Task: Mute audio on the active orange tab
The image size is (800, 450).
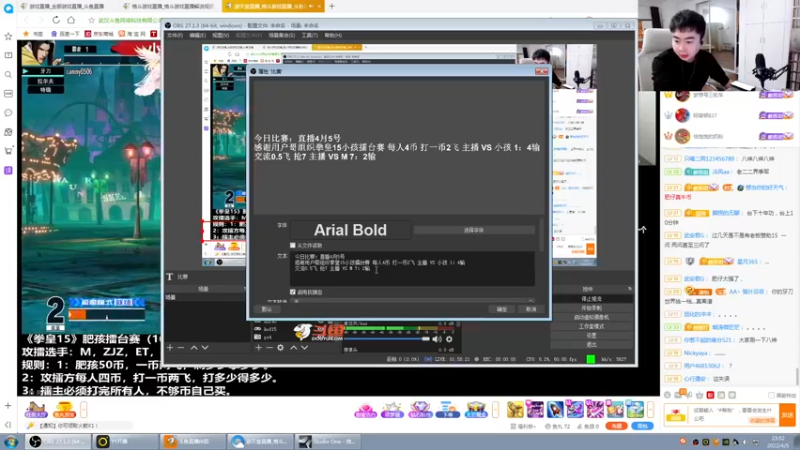Action: pyautogui.click(x=311, y=6)
